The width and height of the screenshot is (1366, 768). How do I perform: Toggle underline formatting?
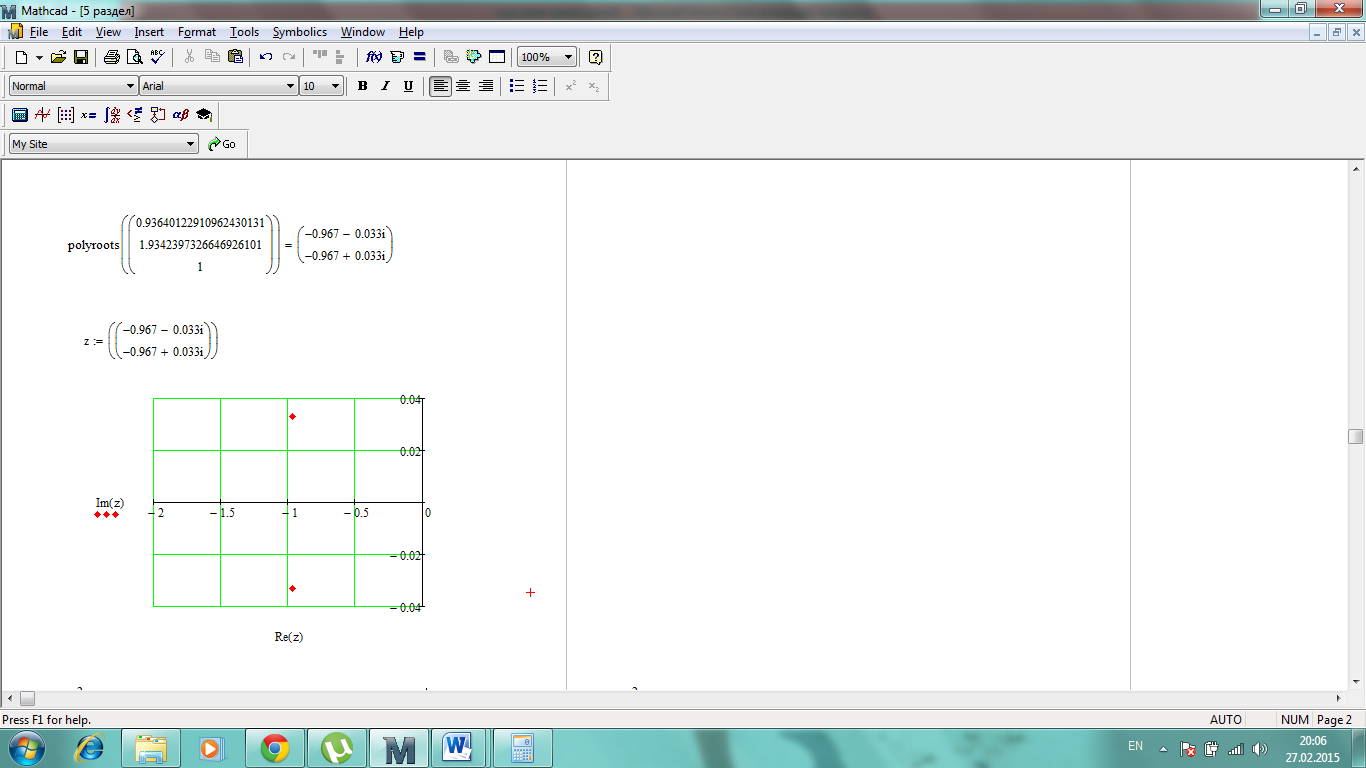[408, 86]
